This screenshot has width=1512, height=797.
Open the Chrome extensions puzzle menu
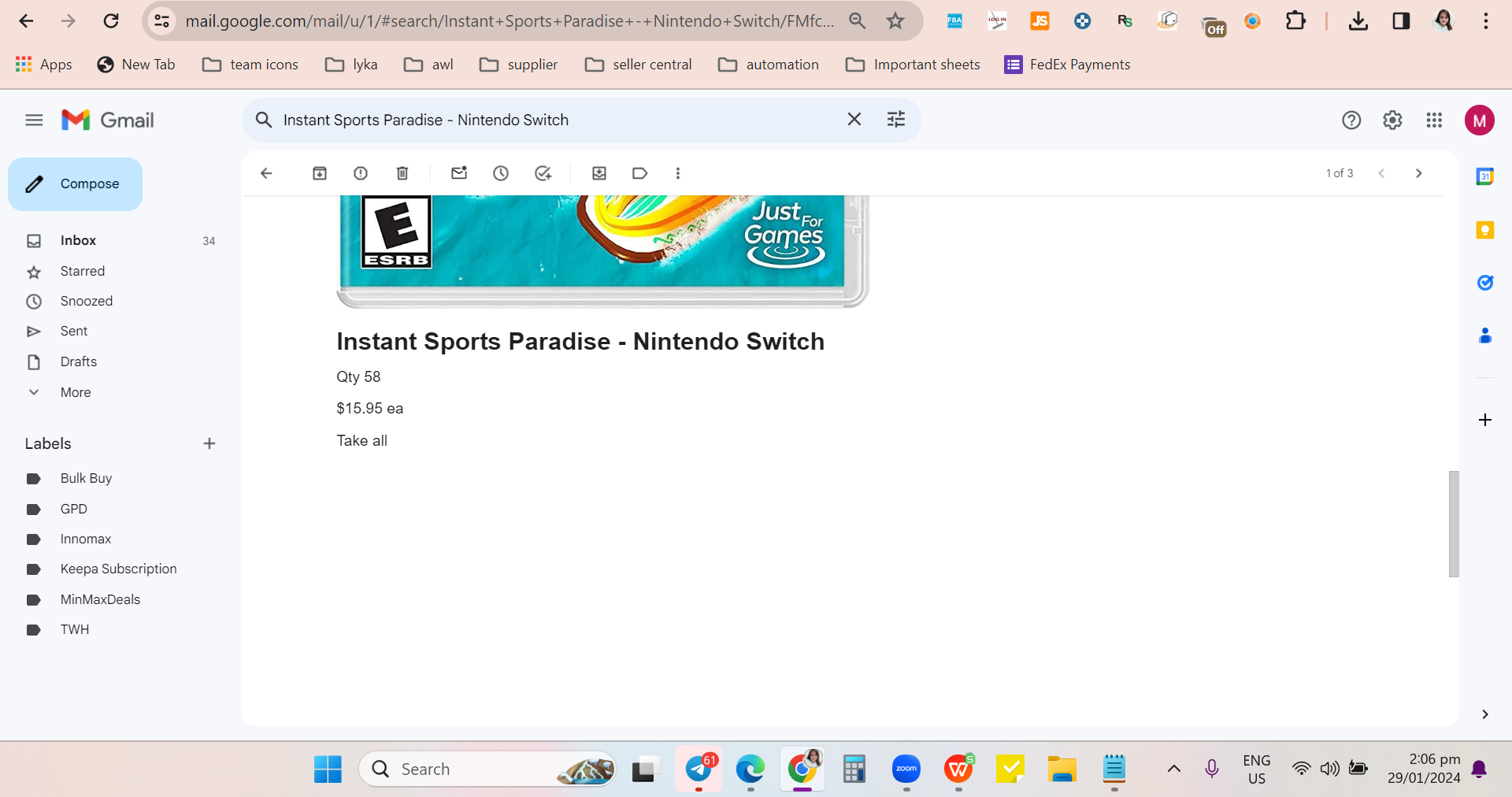[1295, 21]
